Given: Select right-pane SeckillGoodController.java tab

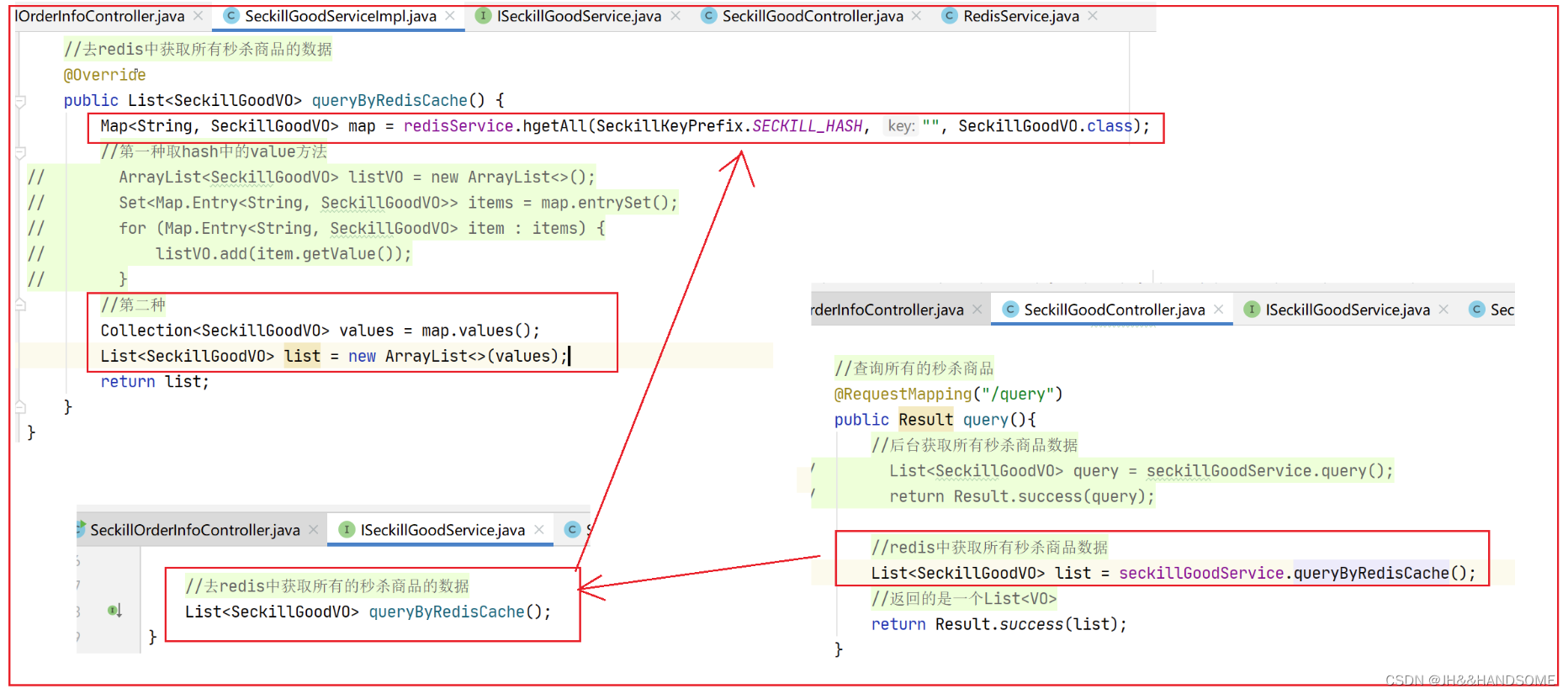Looking at the screenshot, I should point(1114,310).
